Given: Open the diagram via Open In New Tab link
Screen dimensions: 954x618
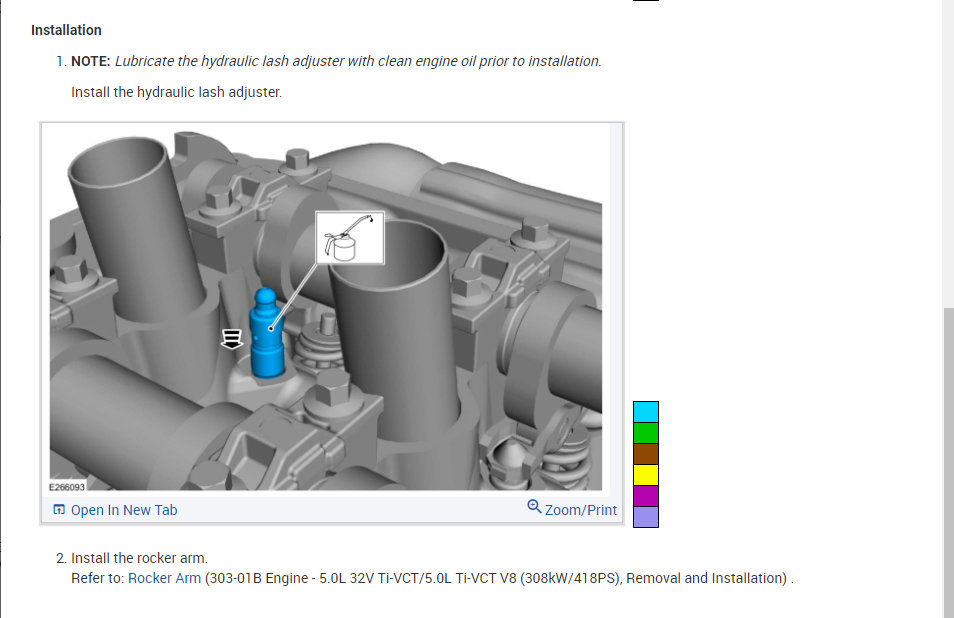Looking at the screenshot, I should pos(124,510).
